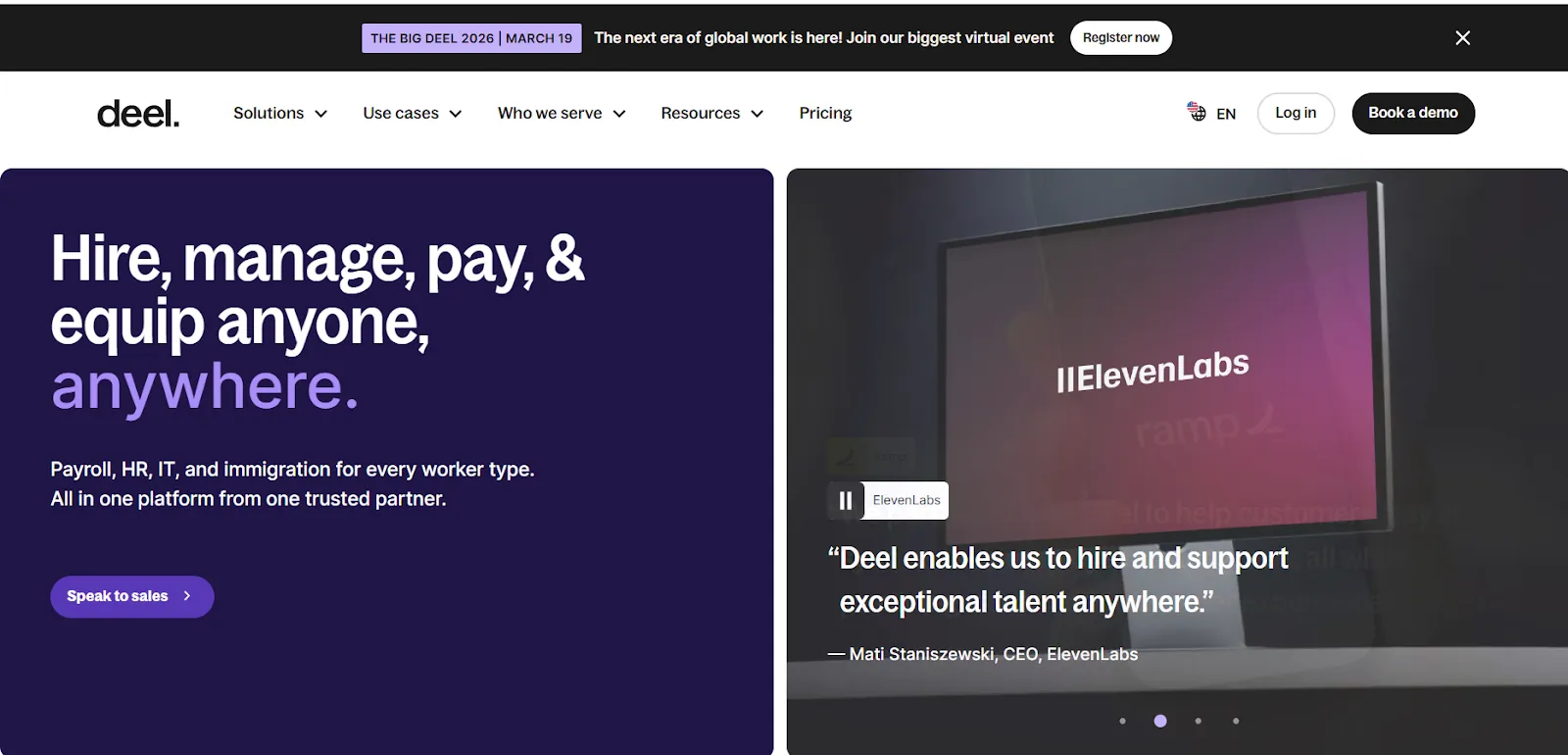
Task: Open the Who we serve menu
Action: tap(562, 113)
